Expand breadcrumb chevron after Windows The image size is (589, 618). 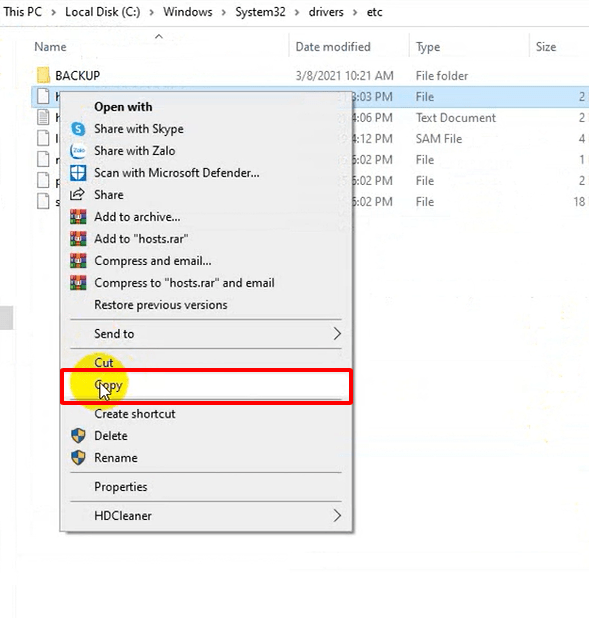coord(224,12)
